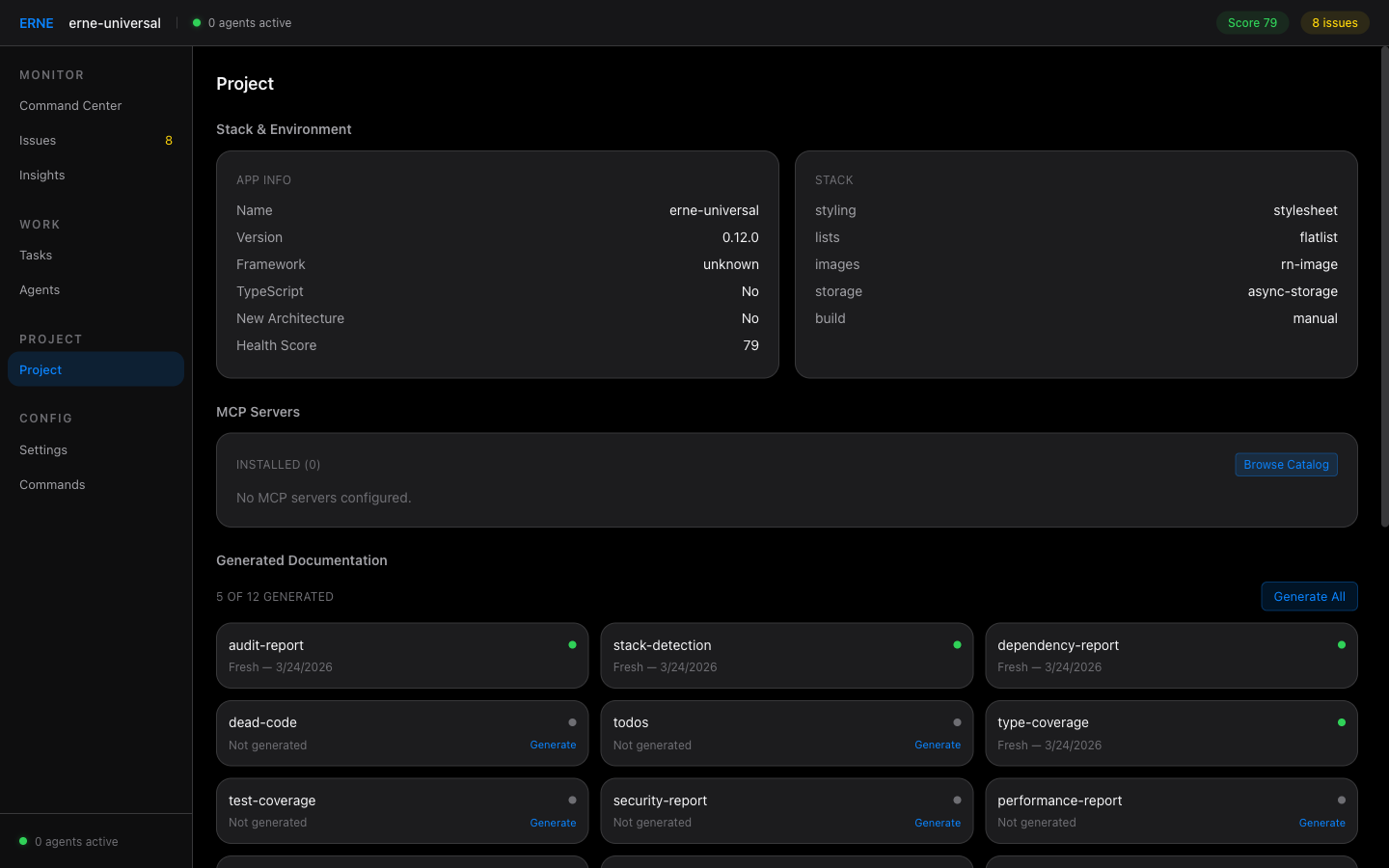This screenshot has height=868, width=1389.
Task: Open the Tasks section
Action: point(36,256)
